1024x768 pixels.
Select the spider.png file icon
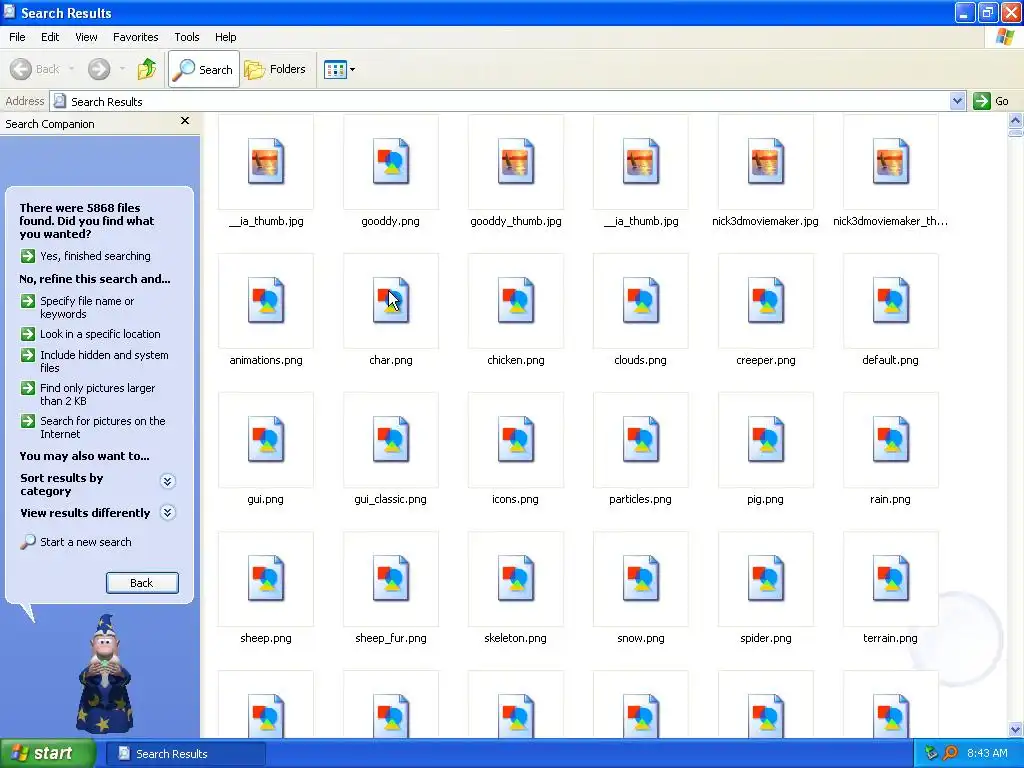(765, 579)
